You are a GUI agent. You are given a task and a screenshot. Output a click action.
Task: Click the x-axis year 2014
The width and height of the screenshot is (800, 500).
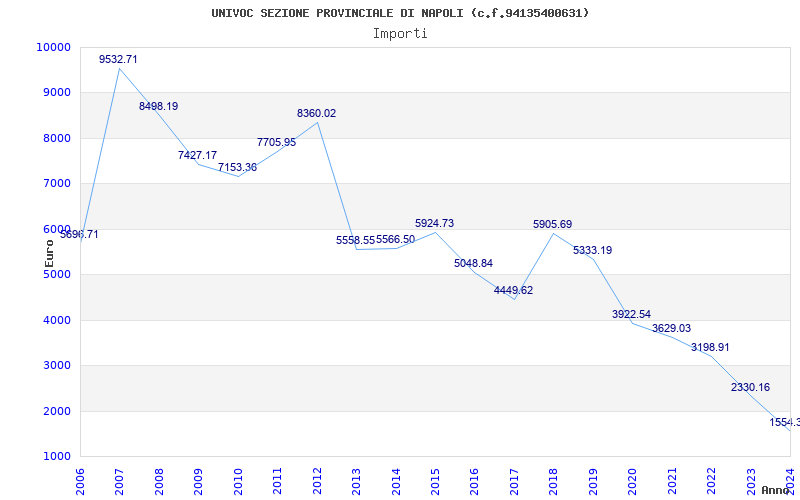click(396, 480)
